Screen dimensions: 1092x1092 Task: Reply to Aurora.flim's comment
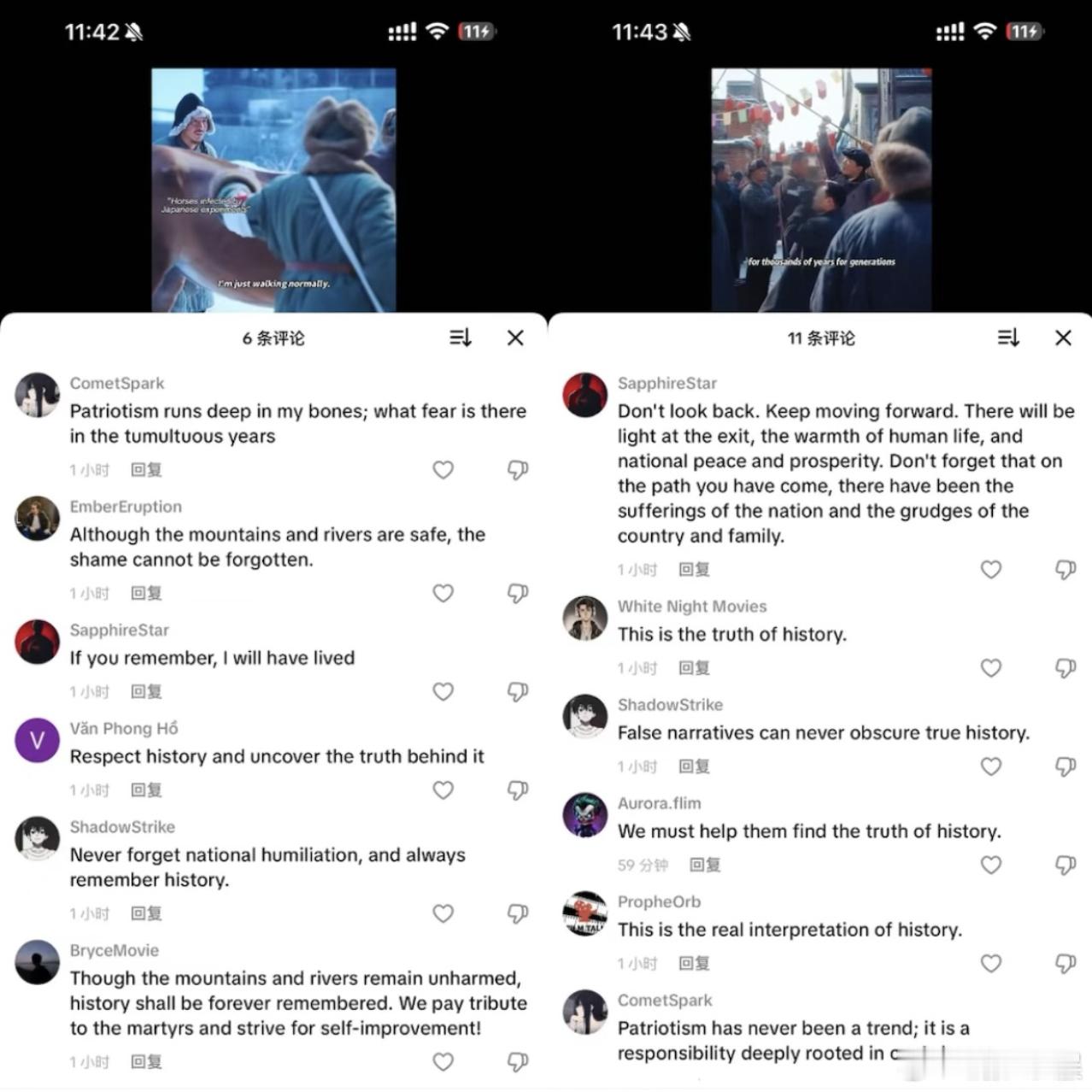click(705, 866)
